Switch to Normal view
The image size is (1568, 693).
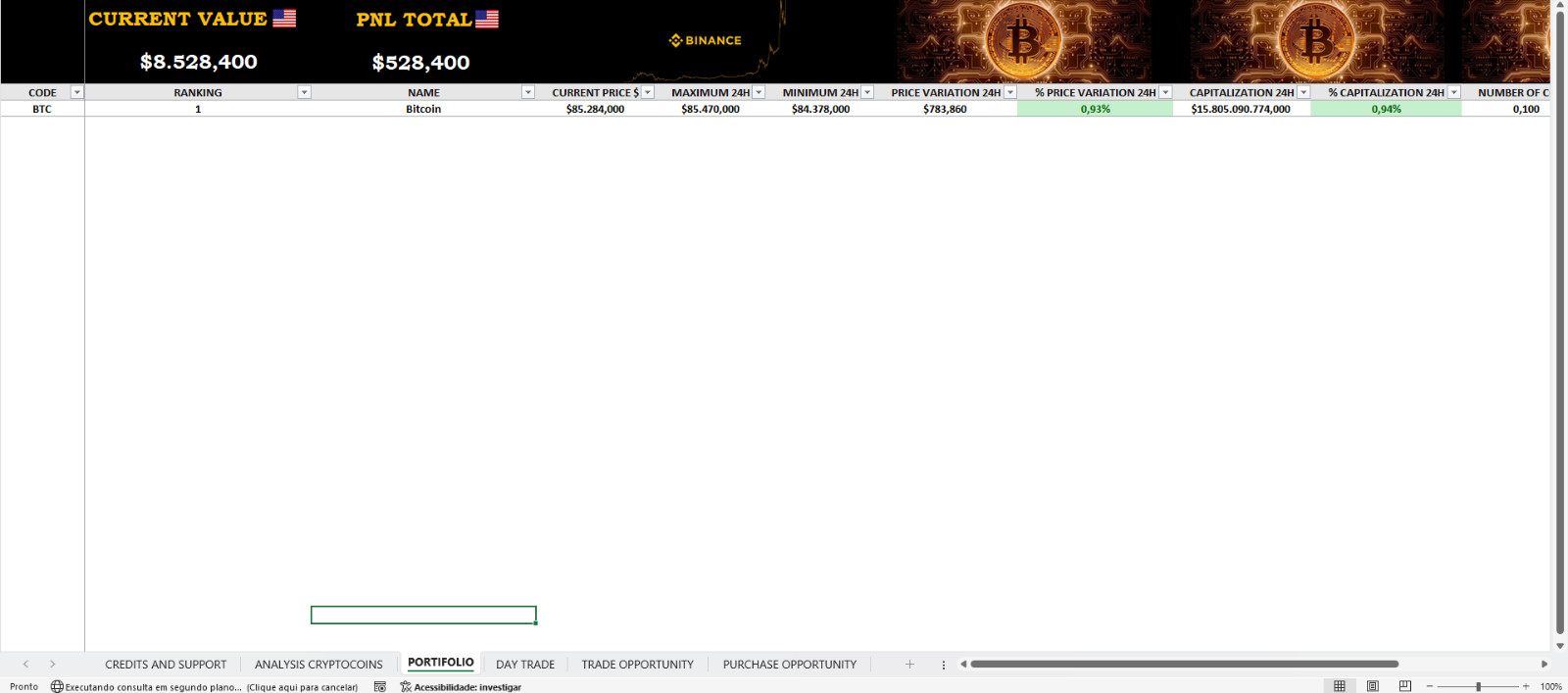pyautogui.click(x=1340, y=686)
